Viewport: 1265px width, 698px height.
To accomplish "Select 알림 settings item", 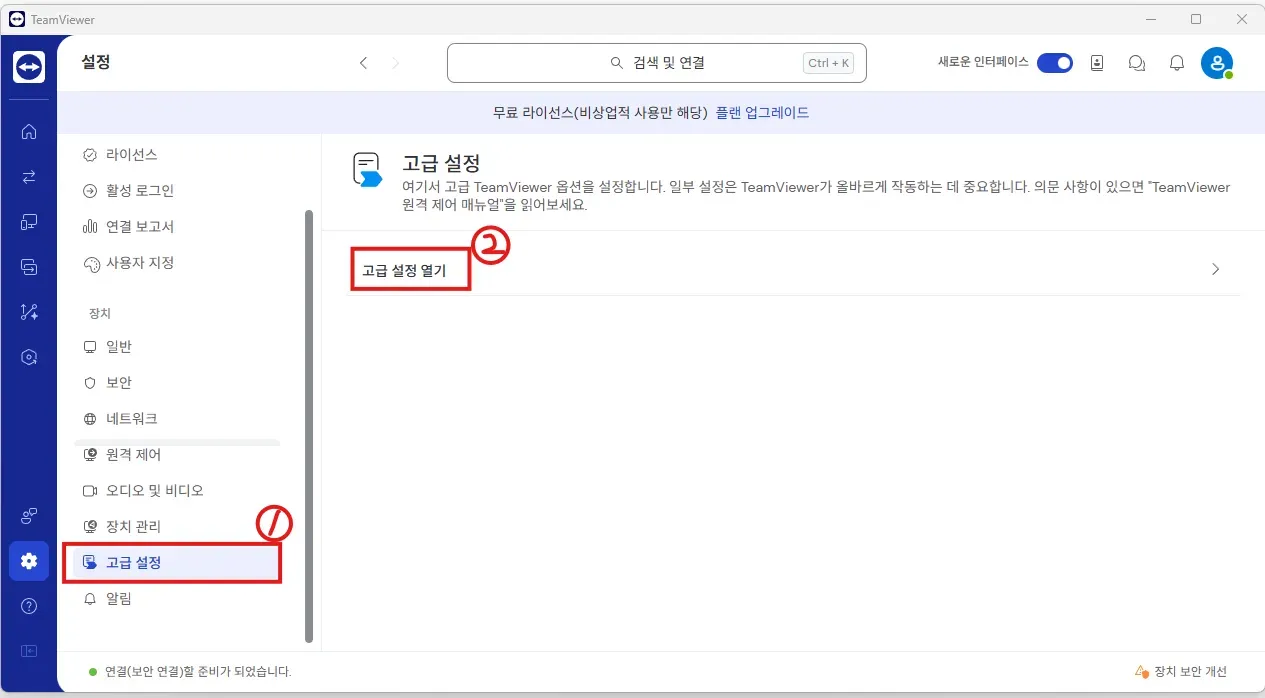I will 118,599.
